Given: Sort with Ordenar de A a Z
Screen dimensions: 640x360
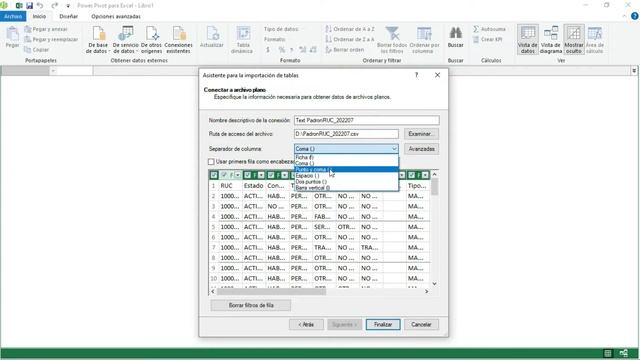Looking at the screenshot, I should click(350, 29).
